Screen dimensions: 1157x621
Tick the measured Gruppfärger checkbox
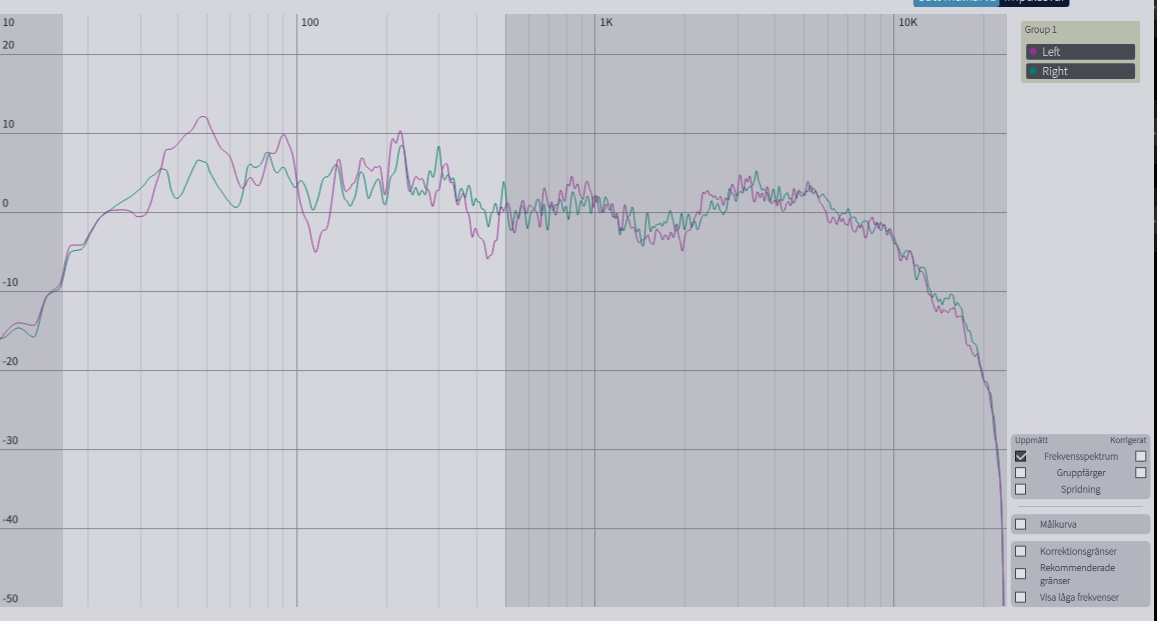tap(1020, 473)
